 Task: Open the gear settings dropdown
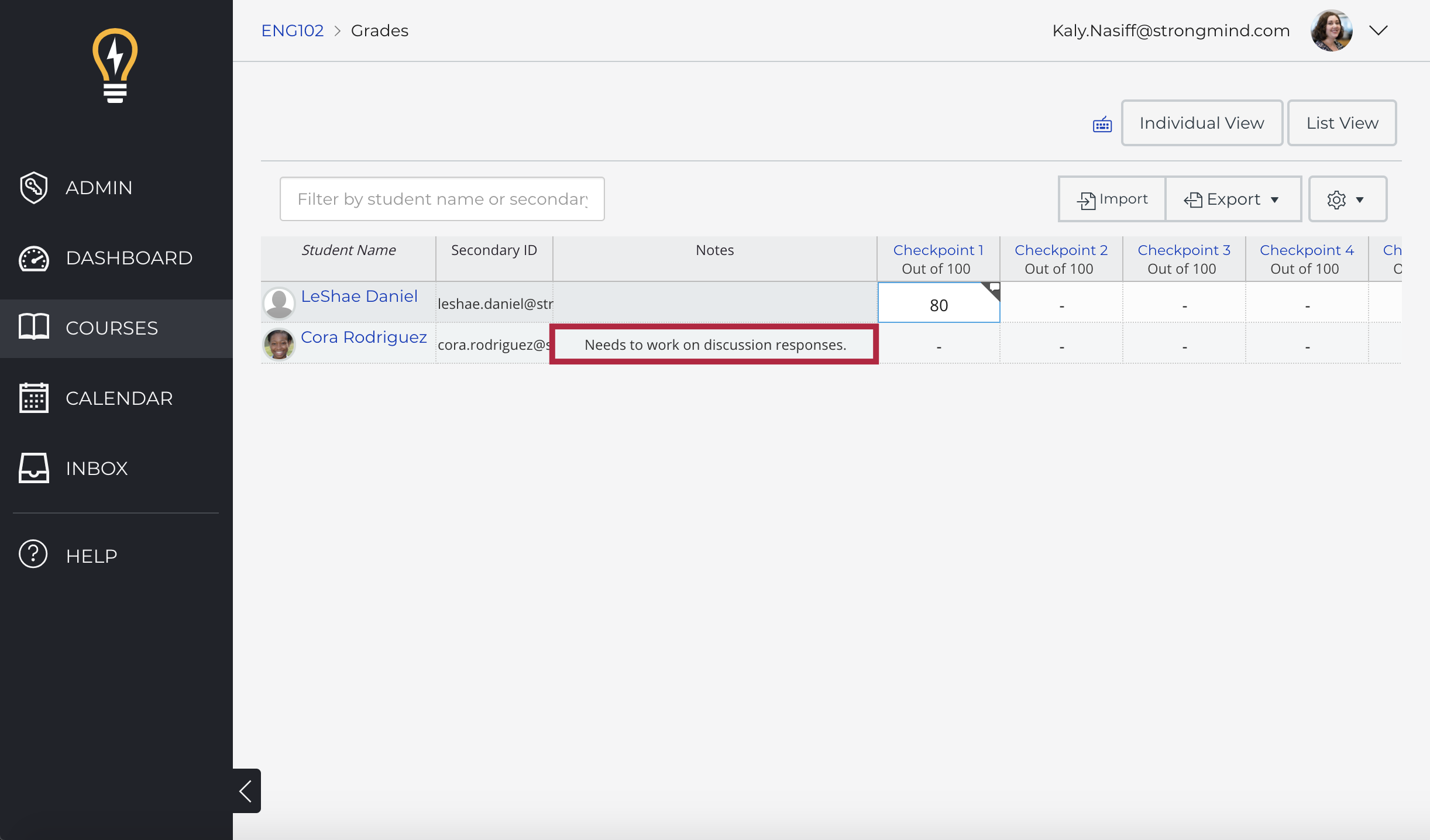(x=1346, y=199)
